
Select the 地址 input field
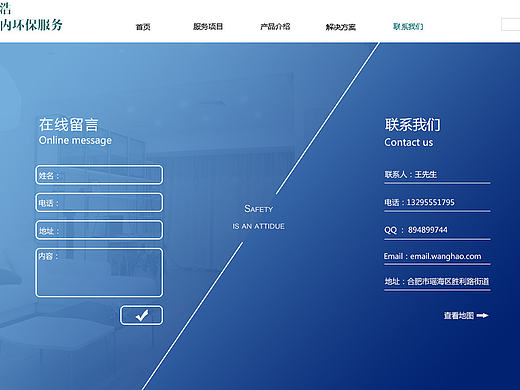(99, 230)
